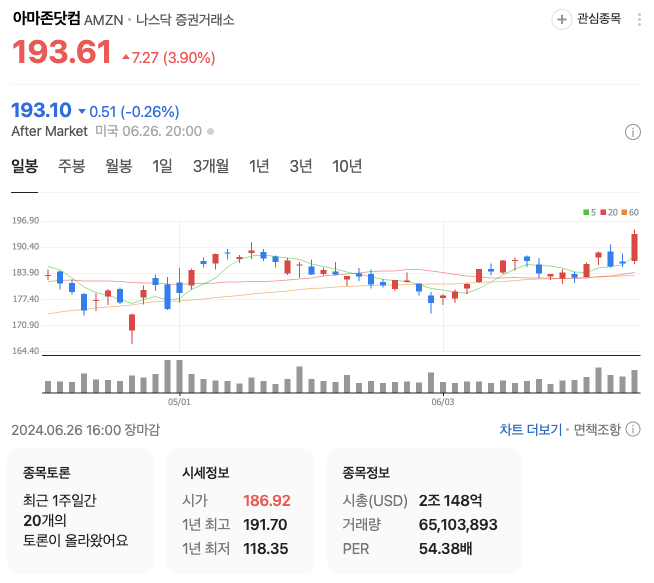Click the AMZN ticker symbol
The image size is (654, 583).
point(103,20)
